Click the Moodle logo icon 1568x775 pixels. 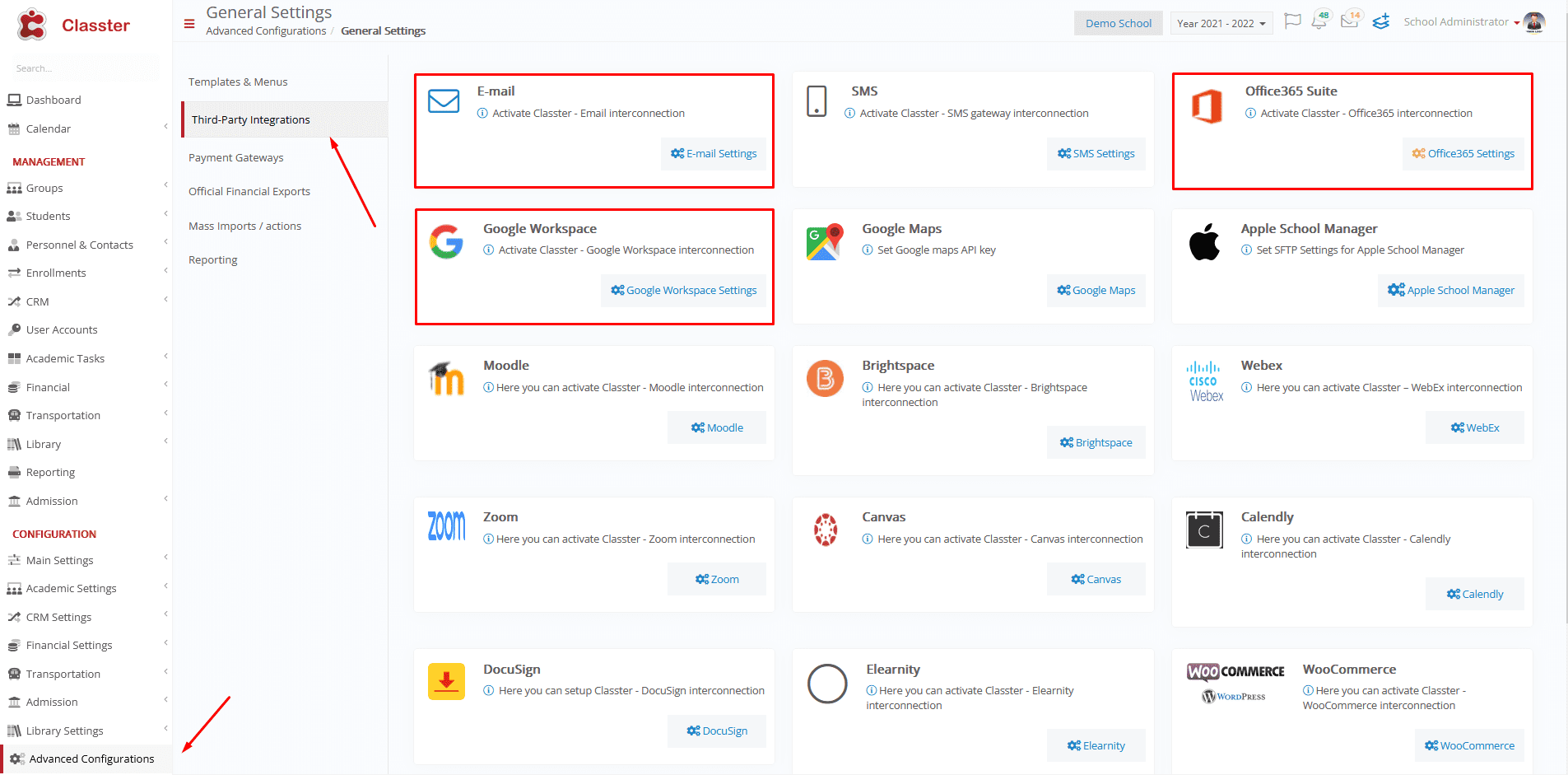(446, 378)
